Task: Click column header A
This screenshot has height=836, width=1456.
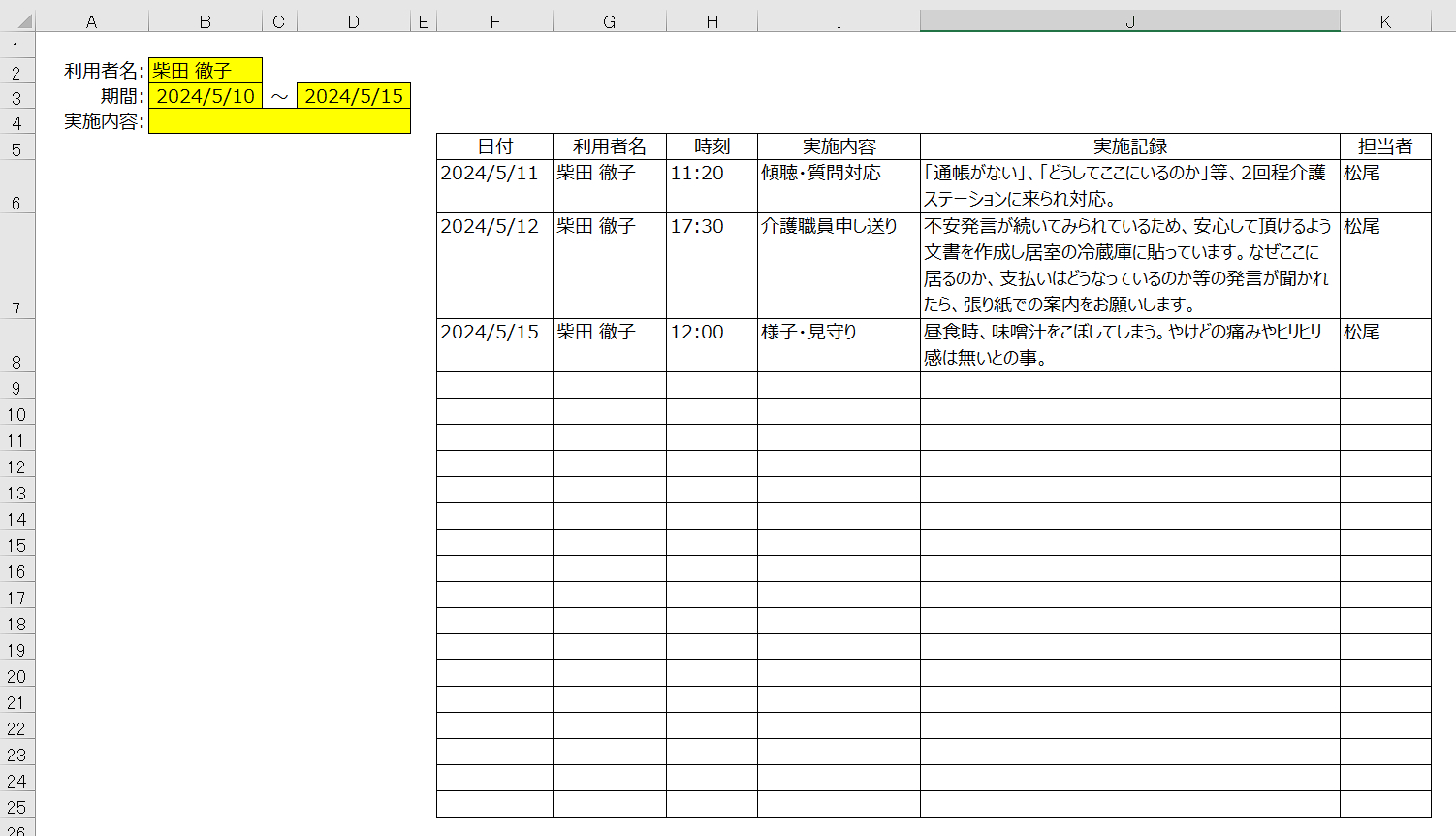Action: (91, 19)
